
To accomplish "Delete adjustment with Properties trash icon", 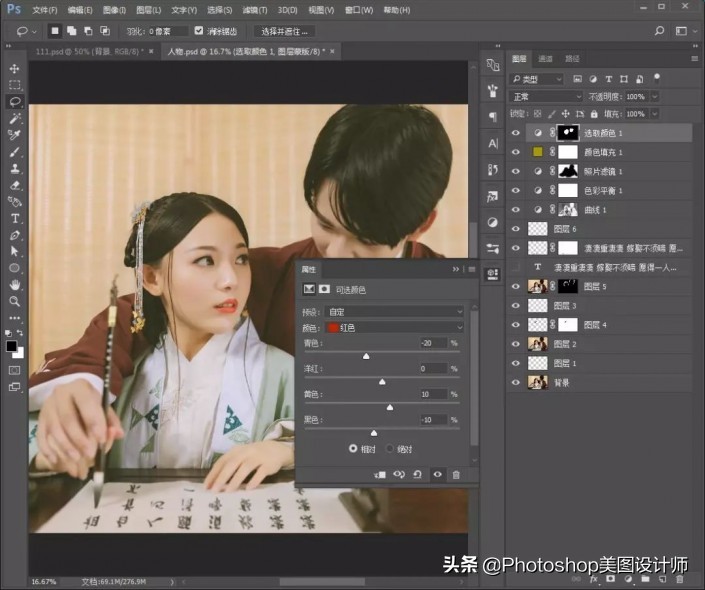I will click(456, 475).
